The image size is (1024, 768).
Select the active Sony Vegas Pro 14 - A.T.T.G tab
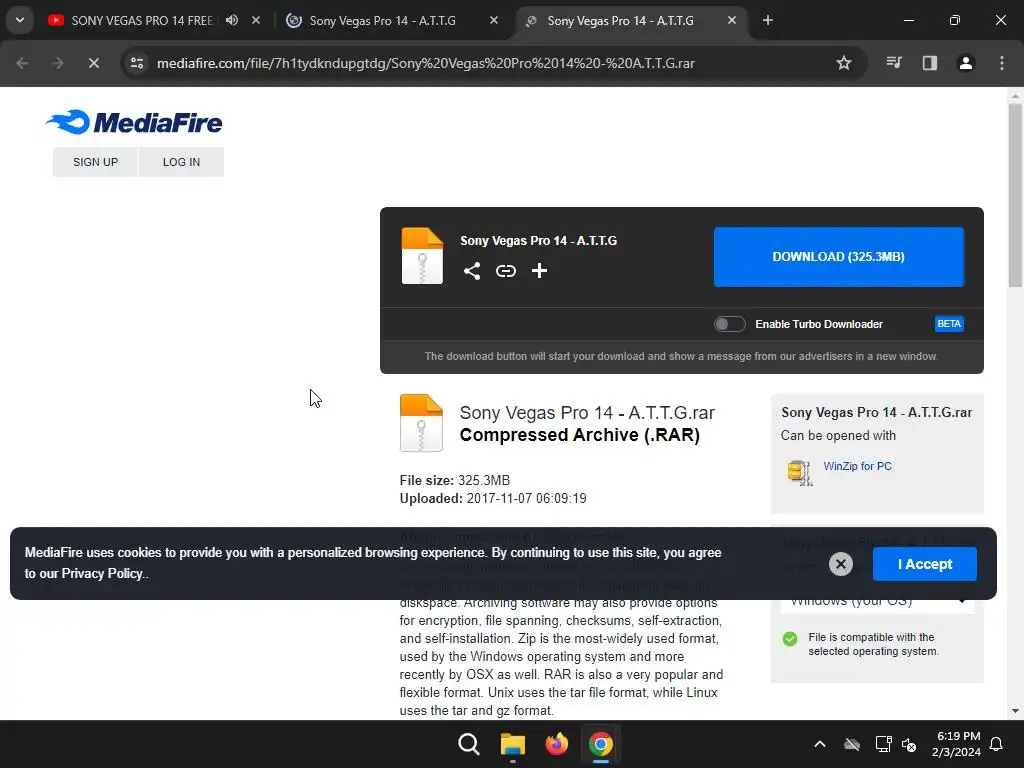coord(631,20)
